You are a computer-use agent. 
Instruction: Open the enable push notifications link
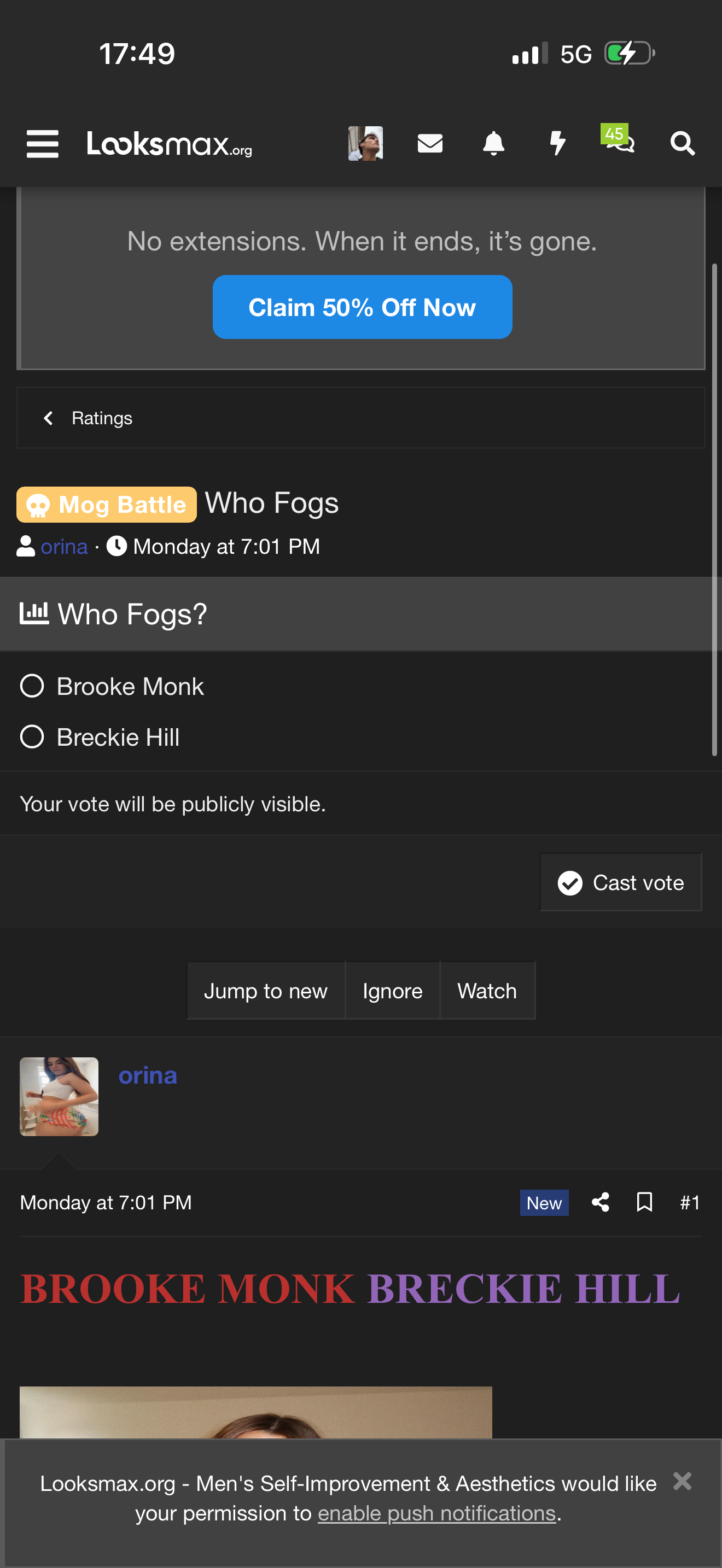[436, 1513]
